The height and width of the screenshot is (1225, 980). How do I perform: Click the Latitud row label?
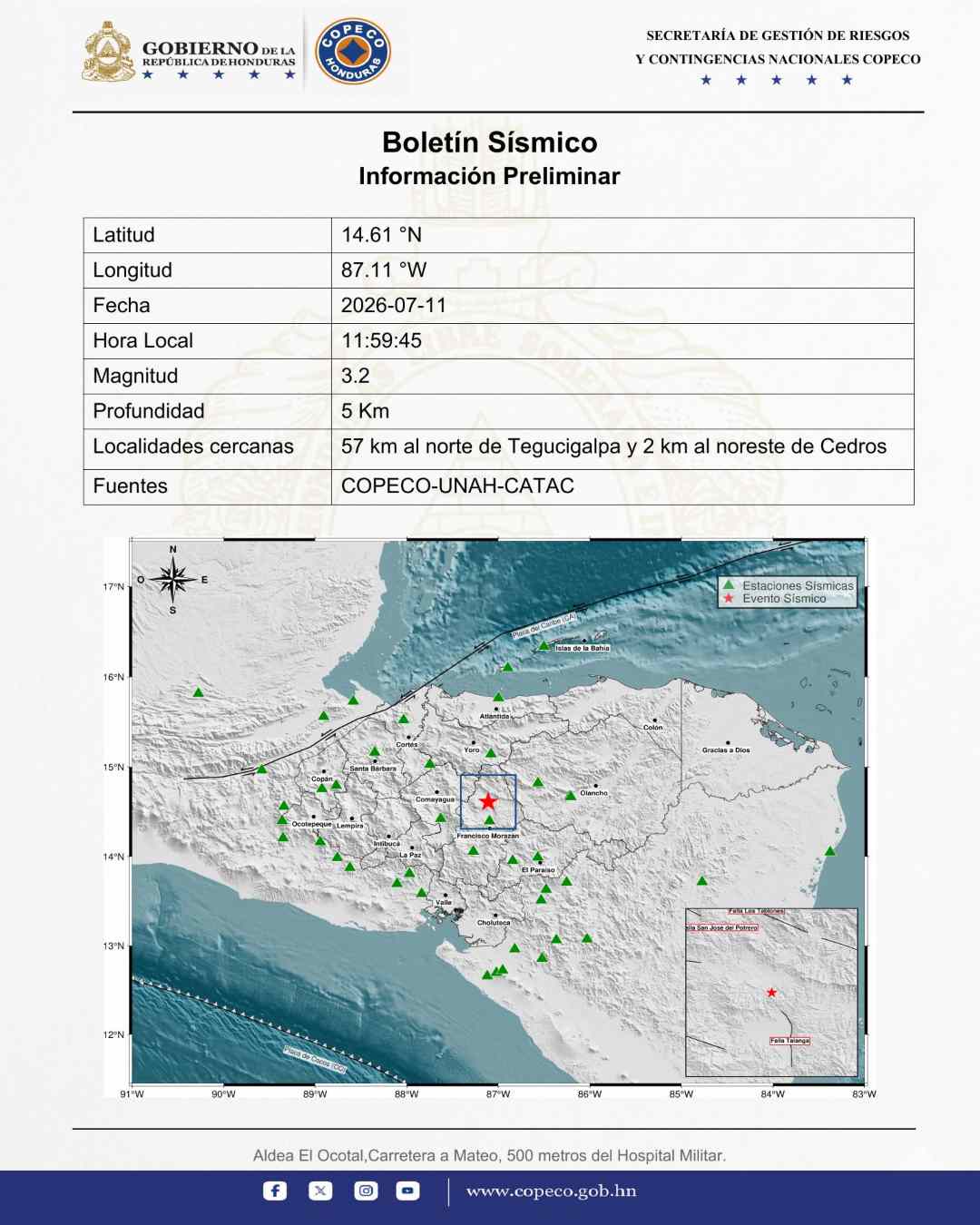[x=124, y=235]
